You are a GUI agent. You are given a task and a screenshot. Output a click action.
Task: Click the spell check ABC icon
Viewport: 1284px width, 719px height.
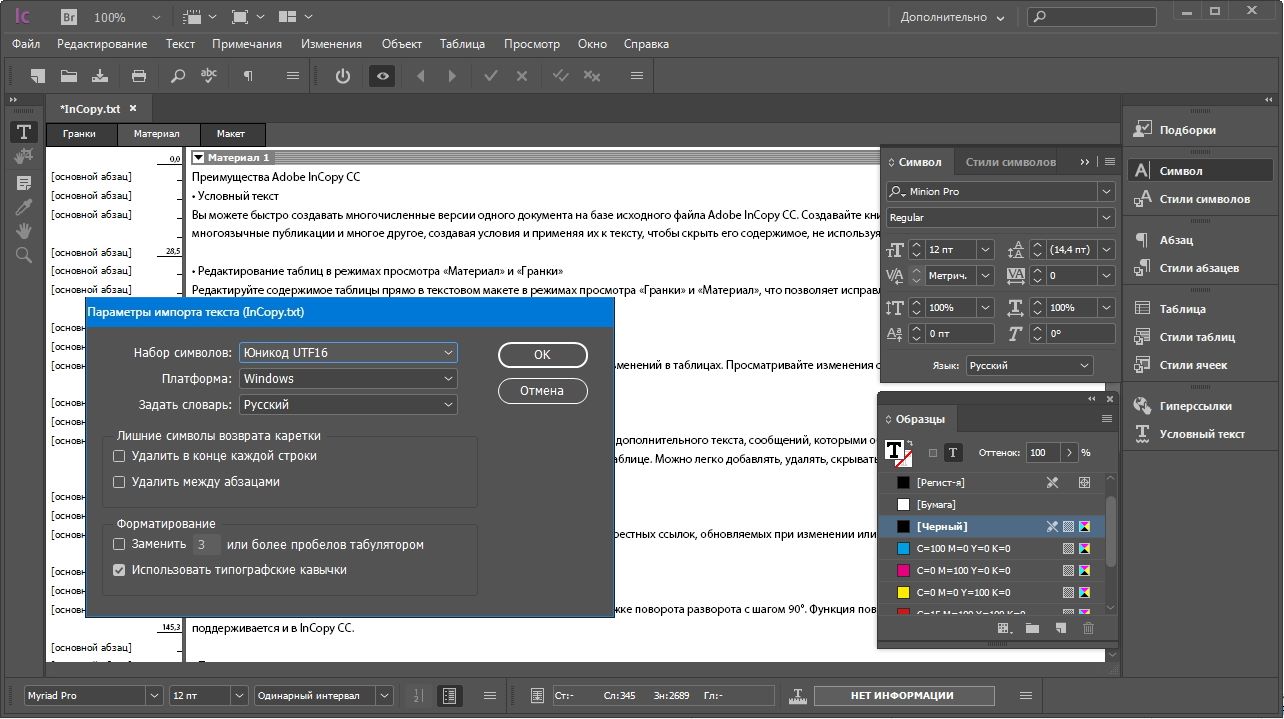(x=209, y=76)
